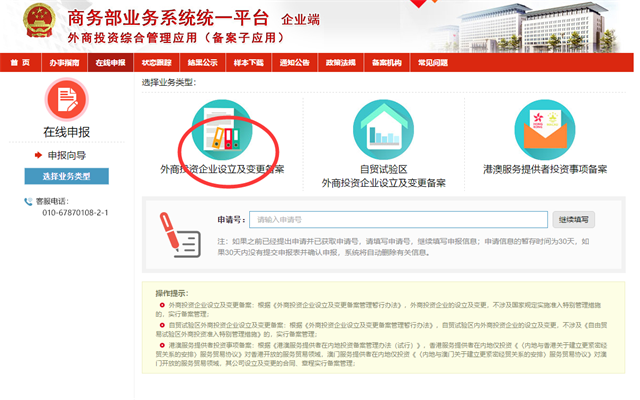The width and height of the screenshot is (640, 400).
Task: Click the note text about 30天 storage
Action: click(403, 247)
